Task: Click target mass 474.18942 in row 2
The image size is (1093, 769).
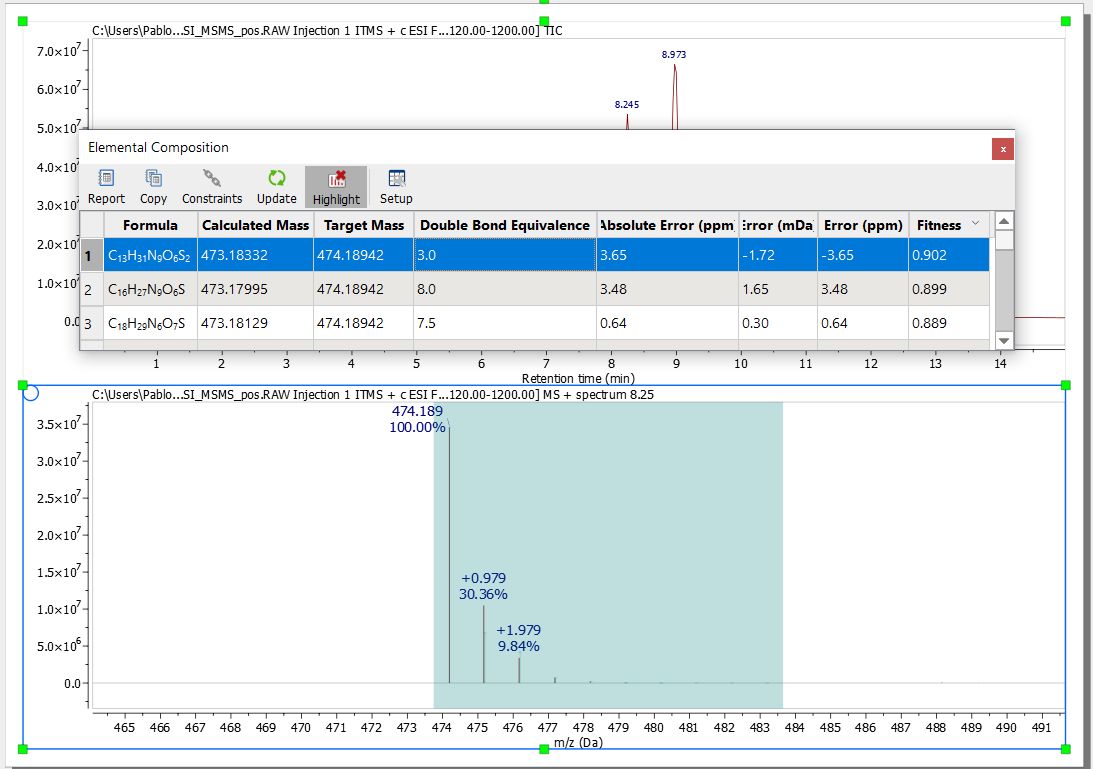Action: tap(350, 289)
